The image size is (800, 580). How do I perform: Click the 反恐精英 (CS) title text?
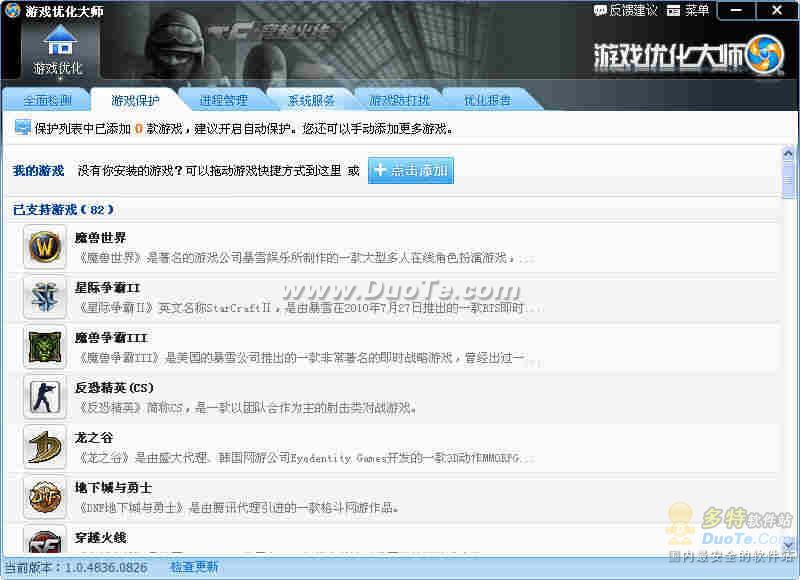(x=114, y=387)
